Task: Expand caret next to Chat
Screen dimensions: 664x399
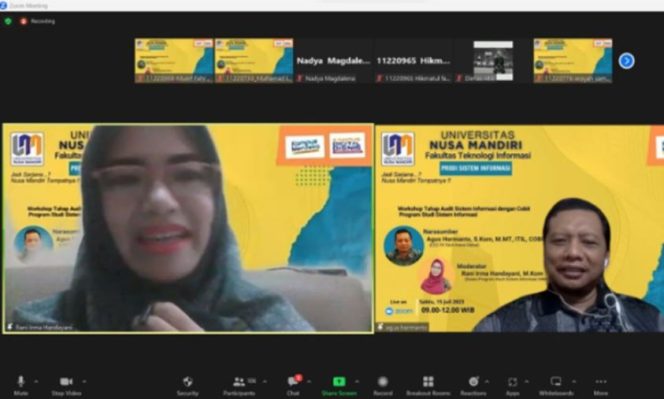Action: pos(309,382)
